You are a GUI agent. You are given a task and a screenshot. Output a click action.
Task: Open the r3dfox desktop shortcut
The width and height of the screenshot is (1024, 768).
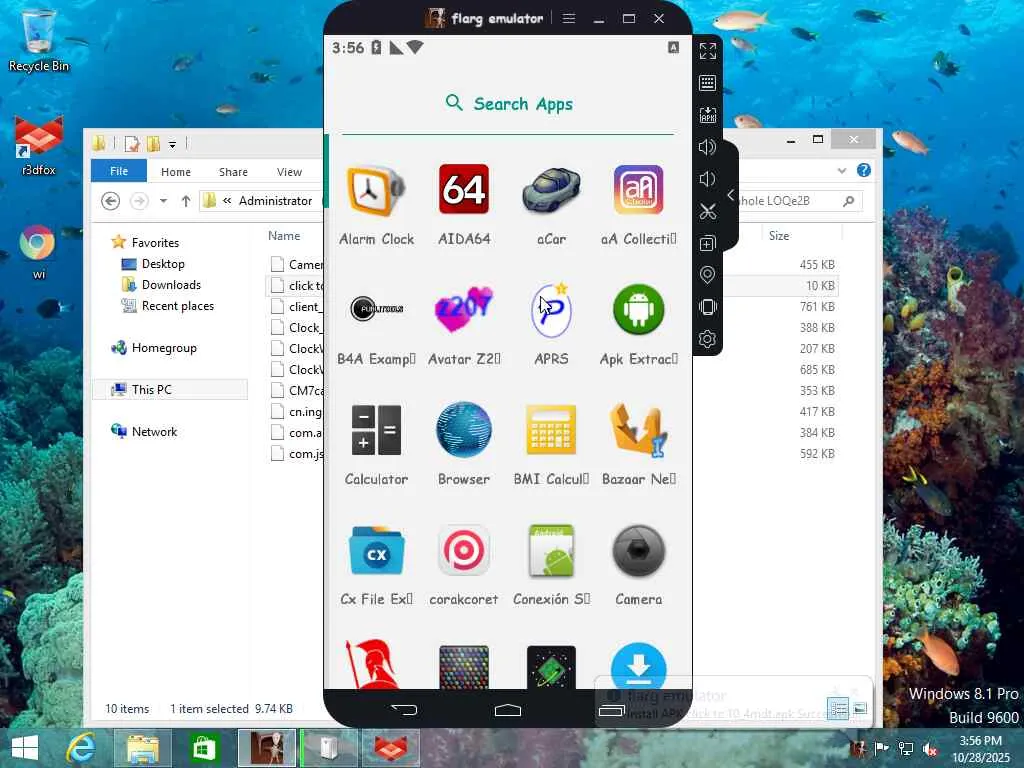click(39, 146)
